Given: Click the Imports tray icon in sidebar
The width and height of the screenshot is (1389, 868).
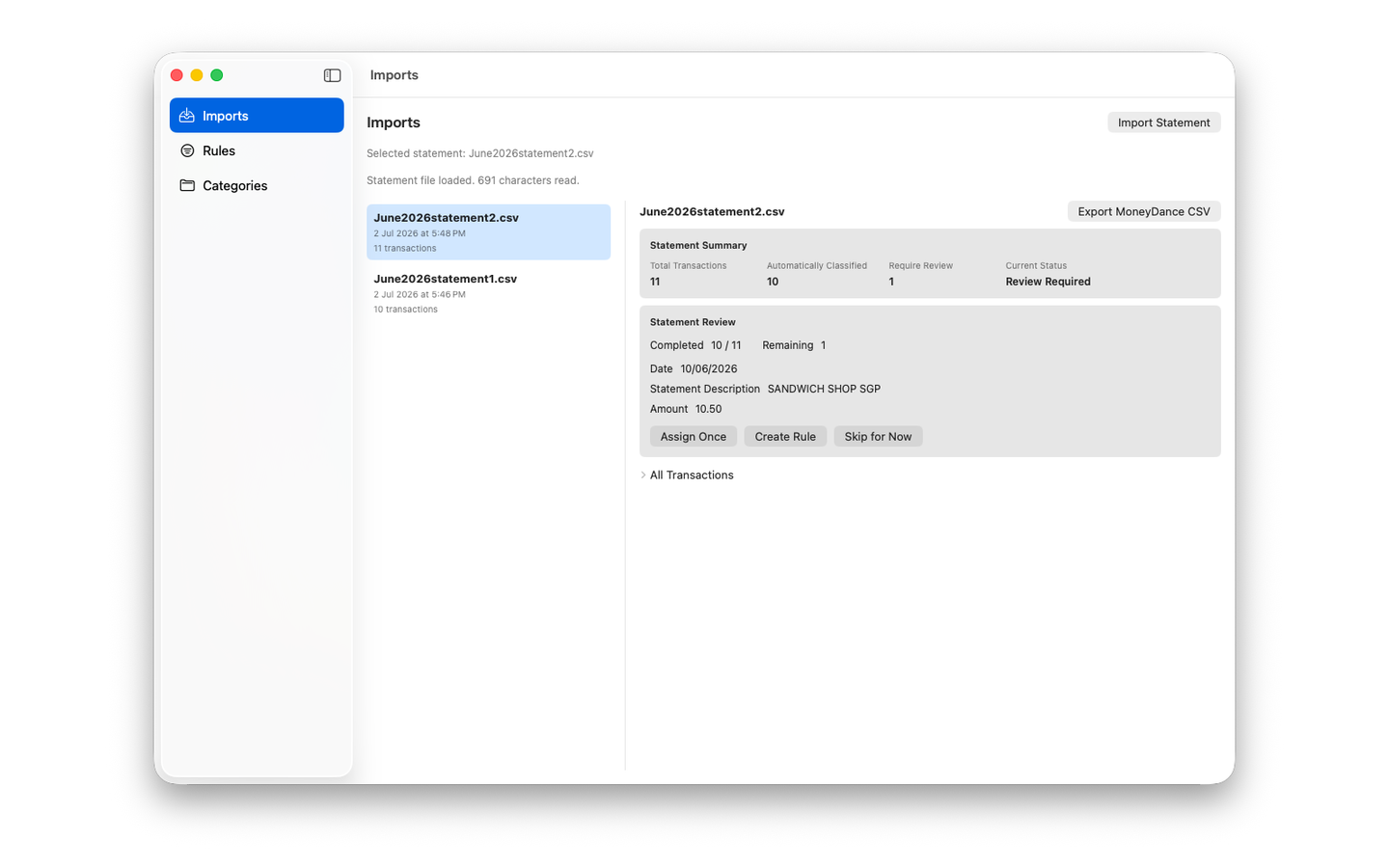Looking at the screenshot, I should [x=187, y=116].
